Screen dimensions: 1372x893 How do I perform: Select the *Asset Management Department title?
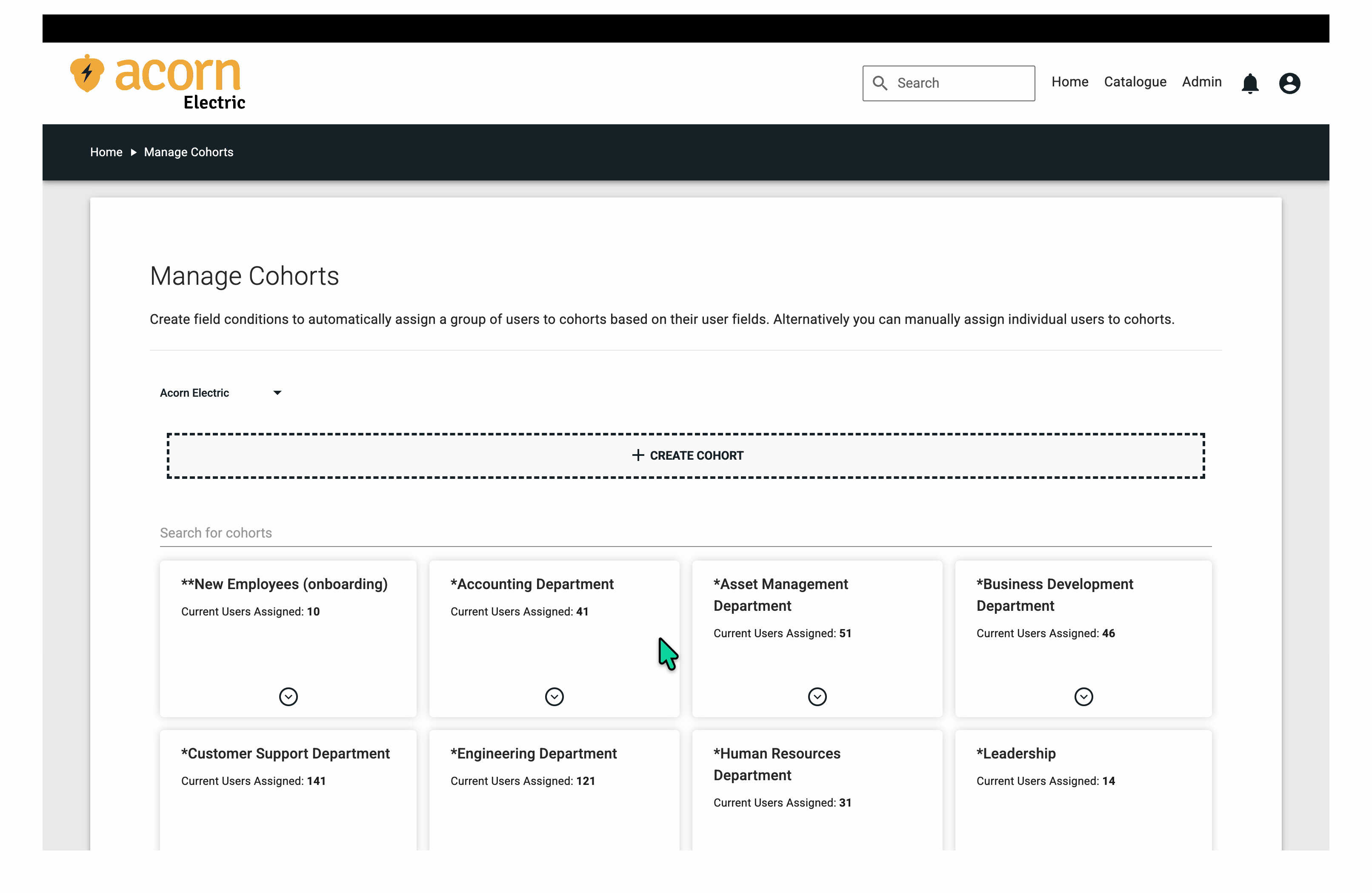pos(780,595)
